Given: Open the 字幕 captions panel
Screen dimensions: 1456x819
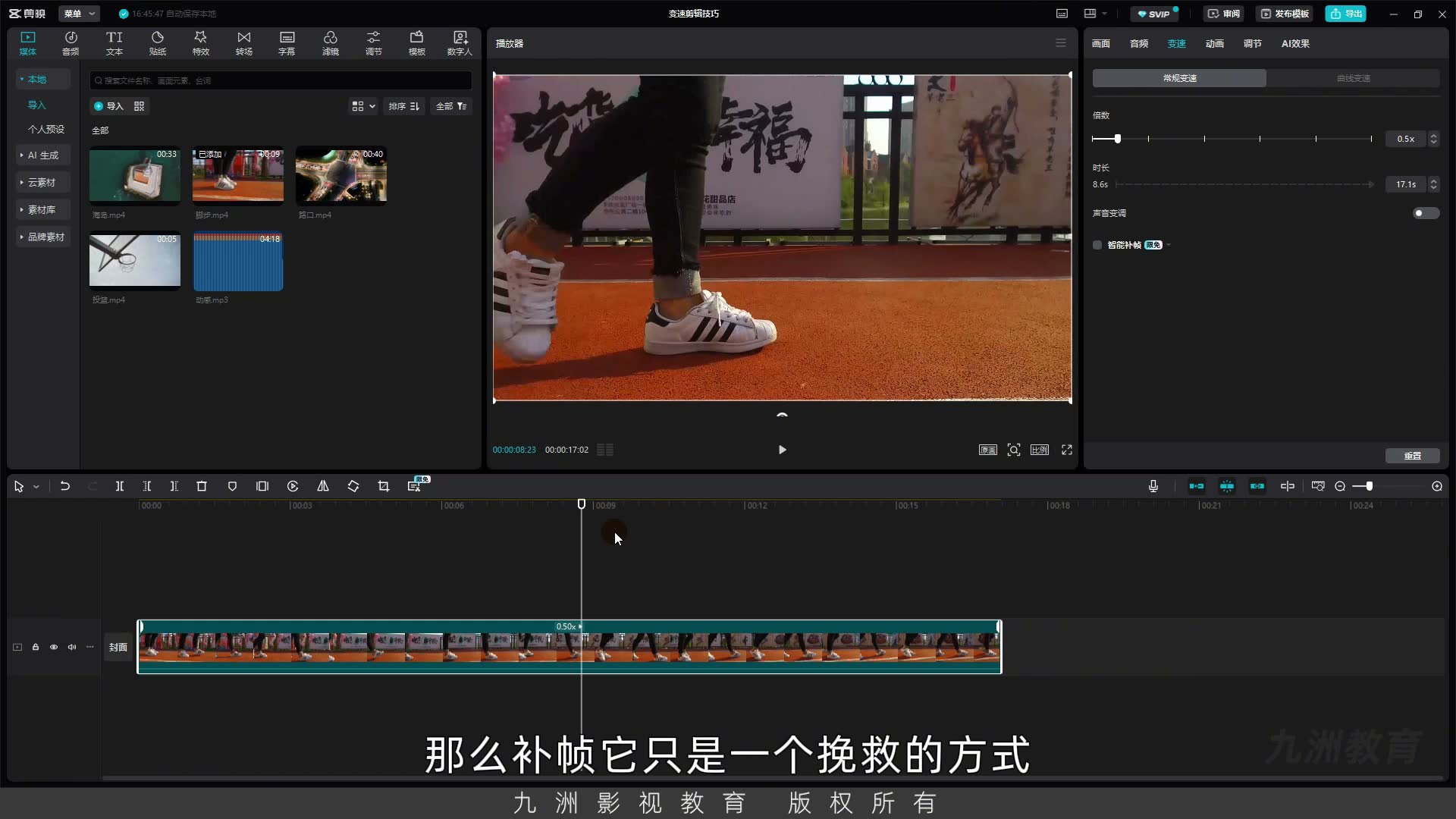Looking at the screenshot, I should (x=287, y=43).
